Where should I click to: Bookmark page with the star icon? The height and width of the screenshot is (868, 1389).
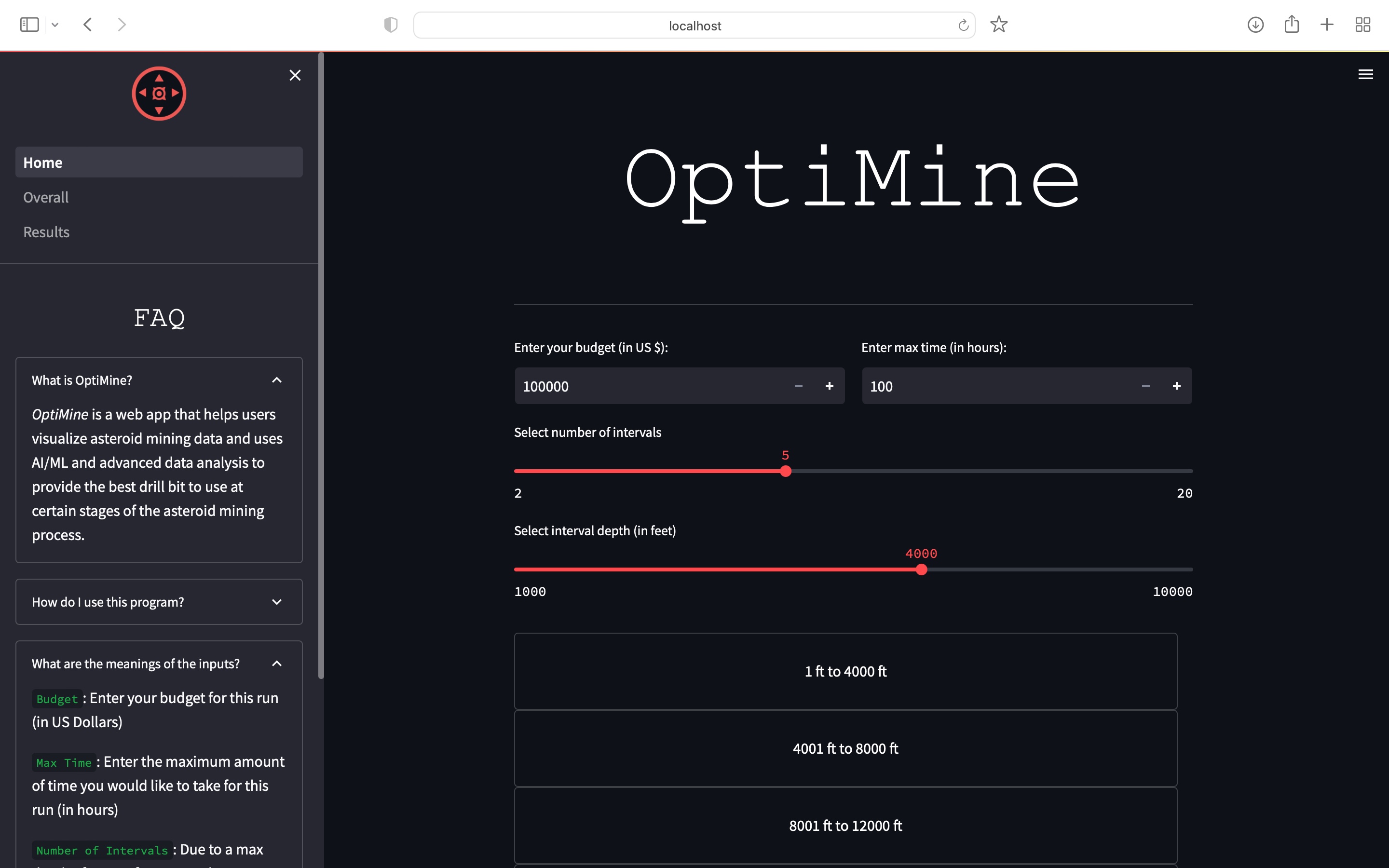(999, 25)
